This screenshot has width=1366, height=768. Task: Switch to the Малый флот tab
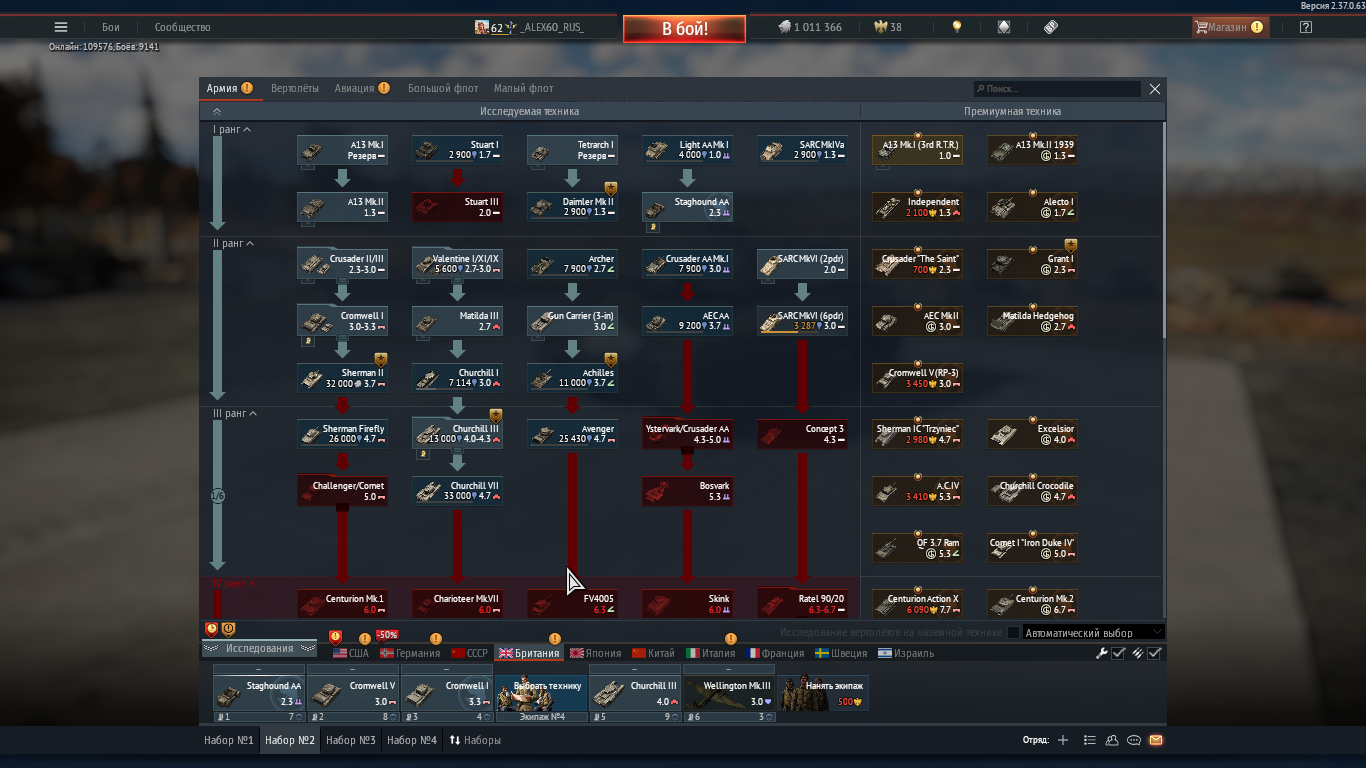click(x=524, y=88)
